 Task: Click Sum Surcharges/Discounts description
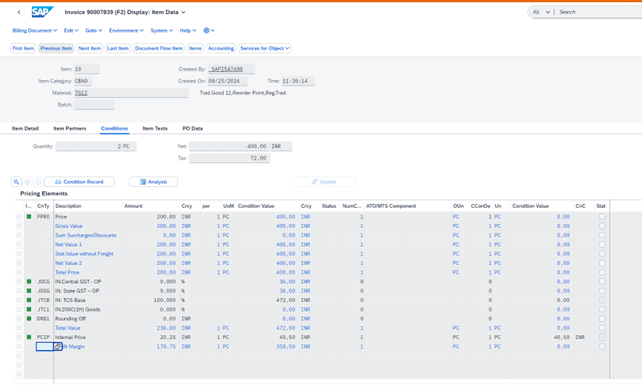(86, 235)
